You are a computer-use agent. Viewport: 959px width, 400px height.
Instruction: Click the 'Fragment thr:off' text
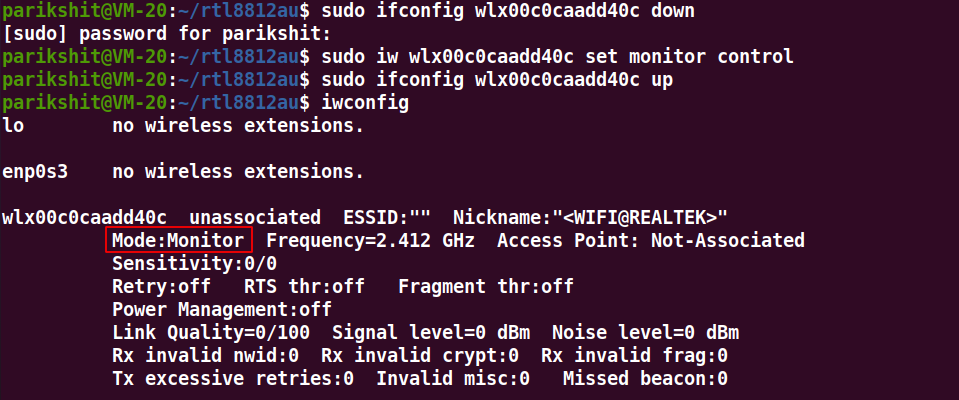[486, 286]
